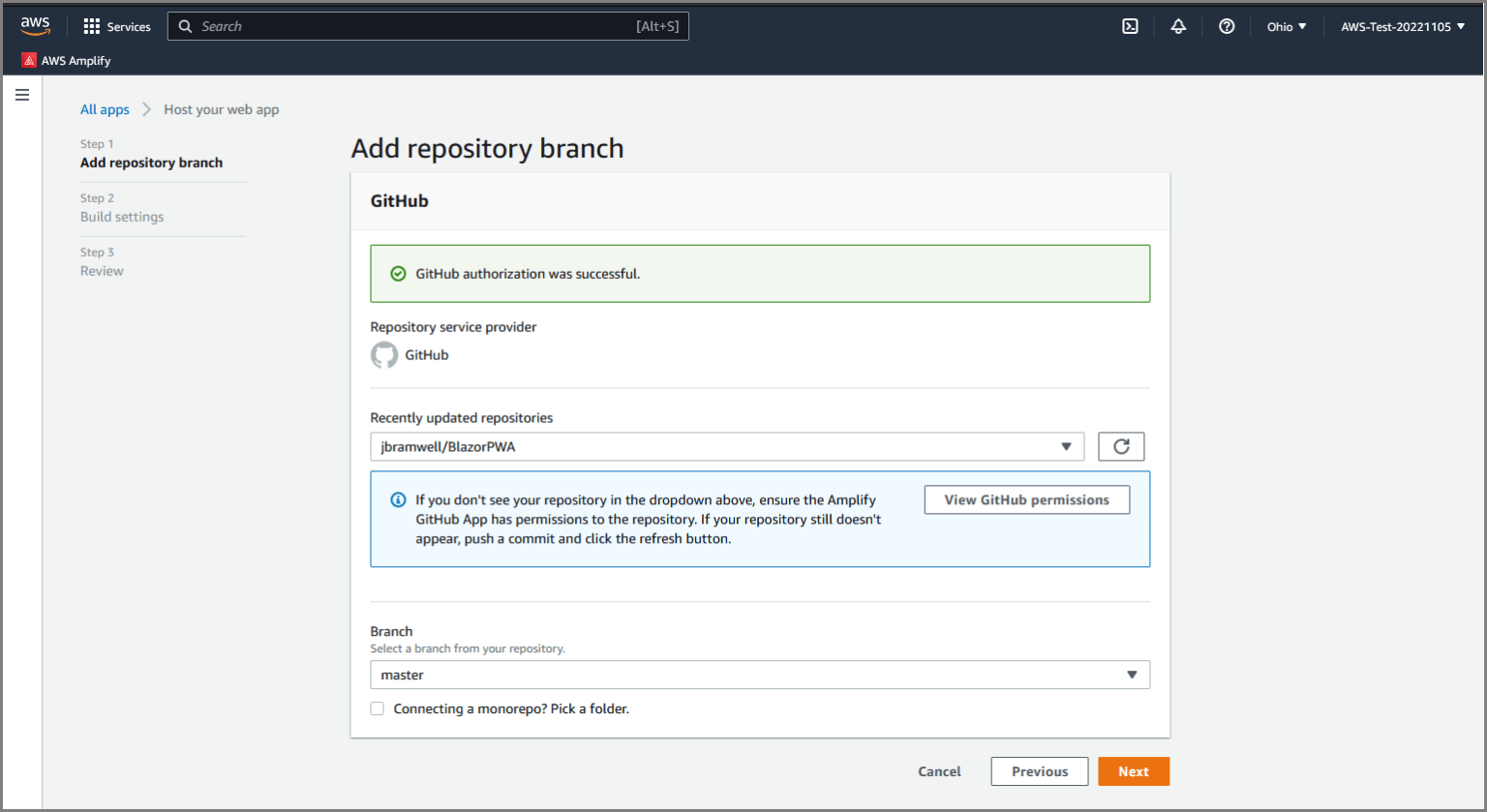Expand the AWS-Test-20221105 account menu

(x=1403, y=26)
